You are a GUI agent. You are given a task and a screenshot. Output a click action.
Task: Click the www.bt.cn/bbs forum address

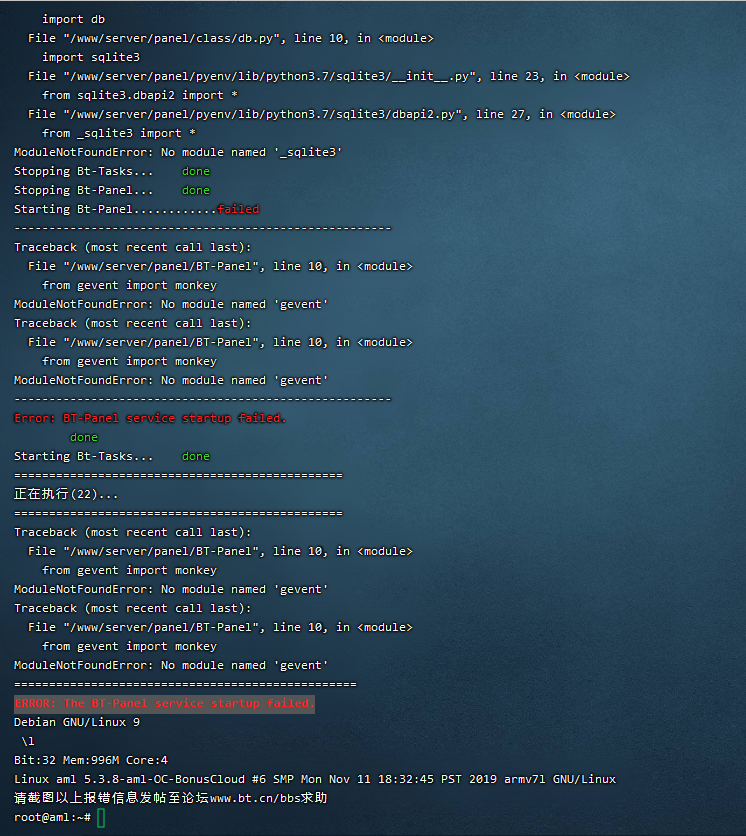(x=254, y=799)
